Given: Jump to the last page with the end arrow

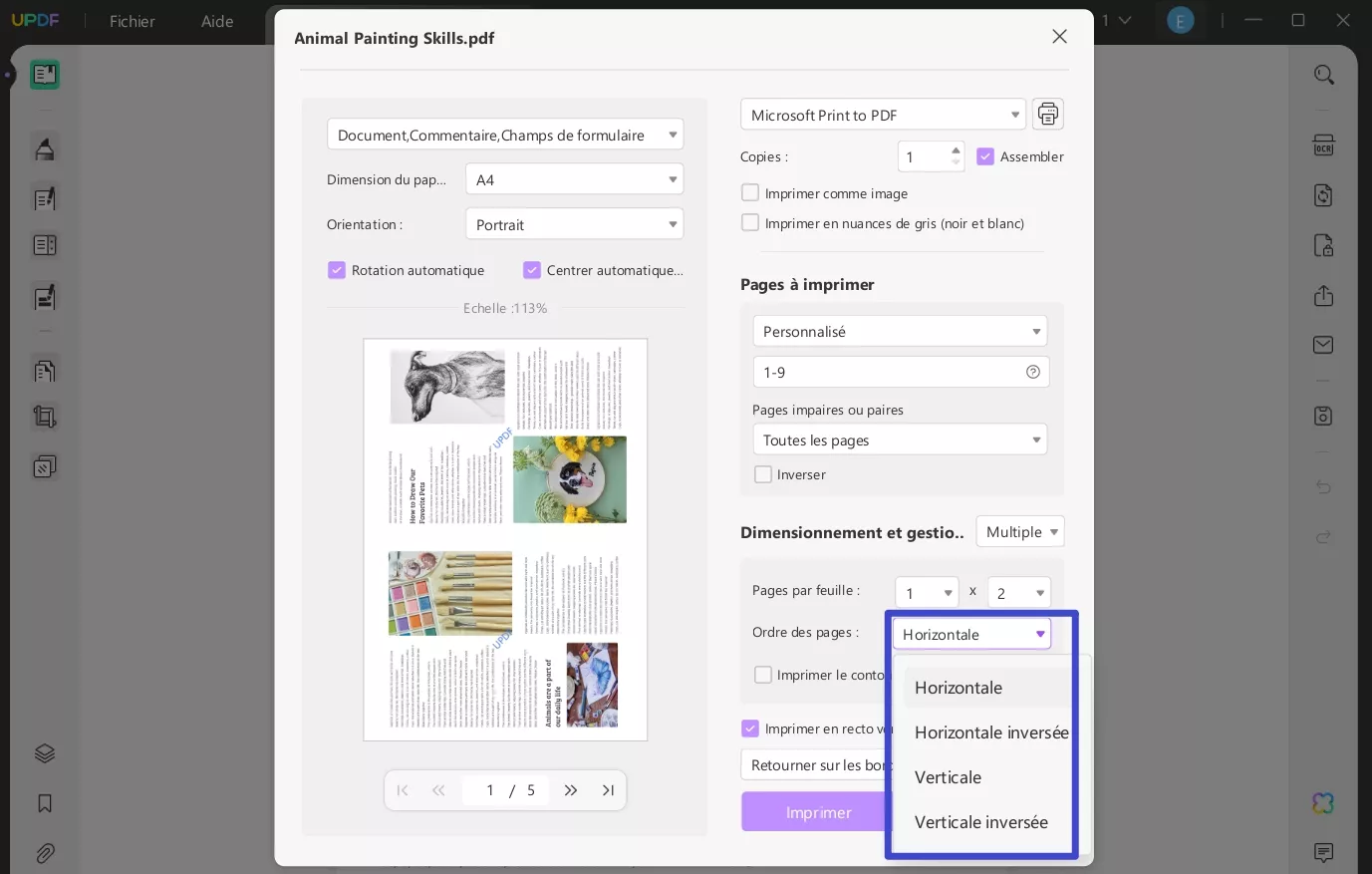Looking at the screenshot, I should pyautogui.click(x=608, y=789).
